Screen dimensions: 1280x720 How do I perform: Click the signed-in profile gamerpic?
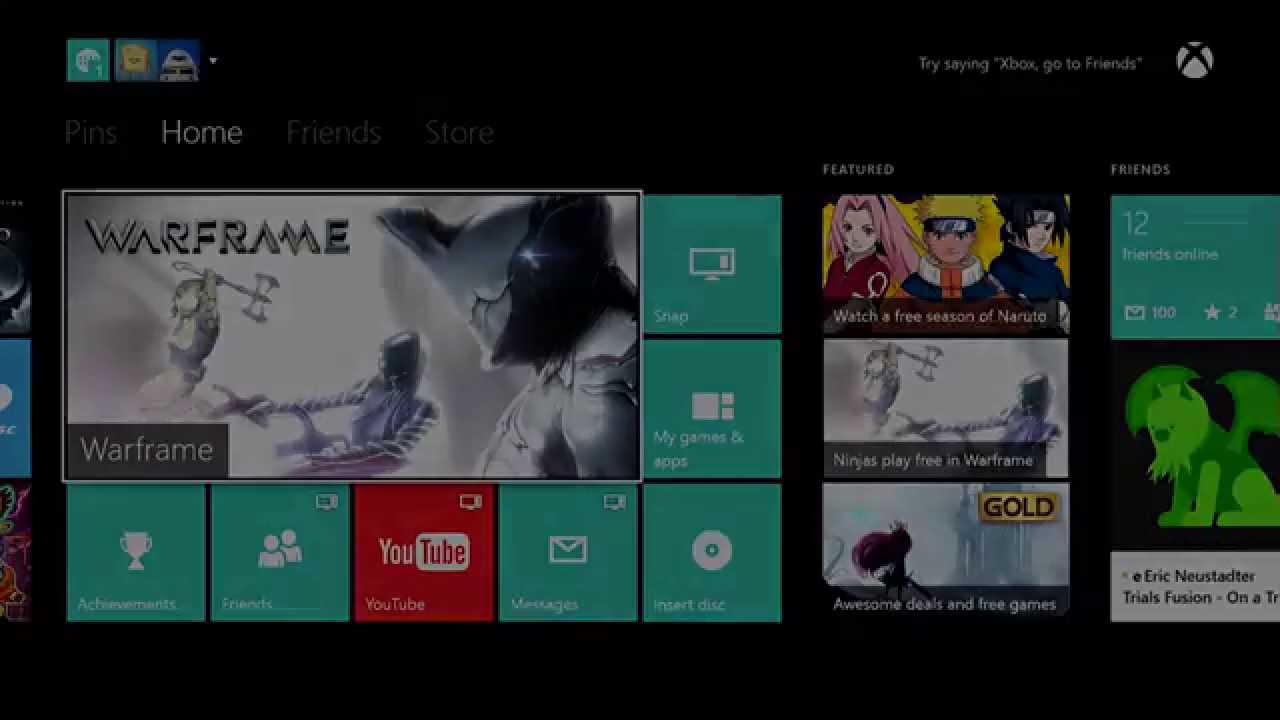[88, 61]
